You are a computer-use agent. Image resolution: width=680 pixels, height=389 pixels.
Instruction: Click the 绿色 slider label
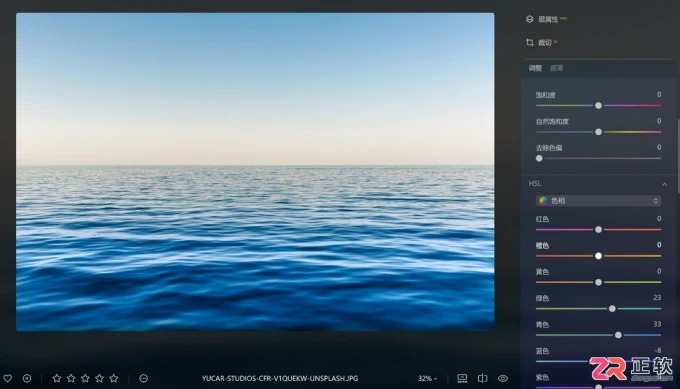click(542, 298)
